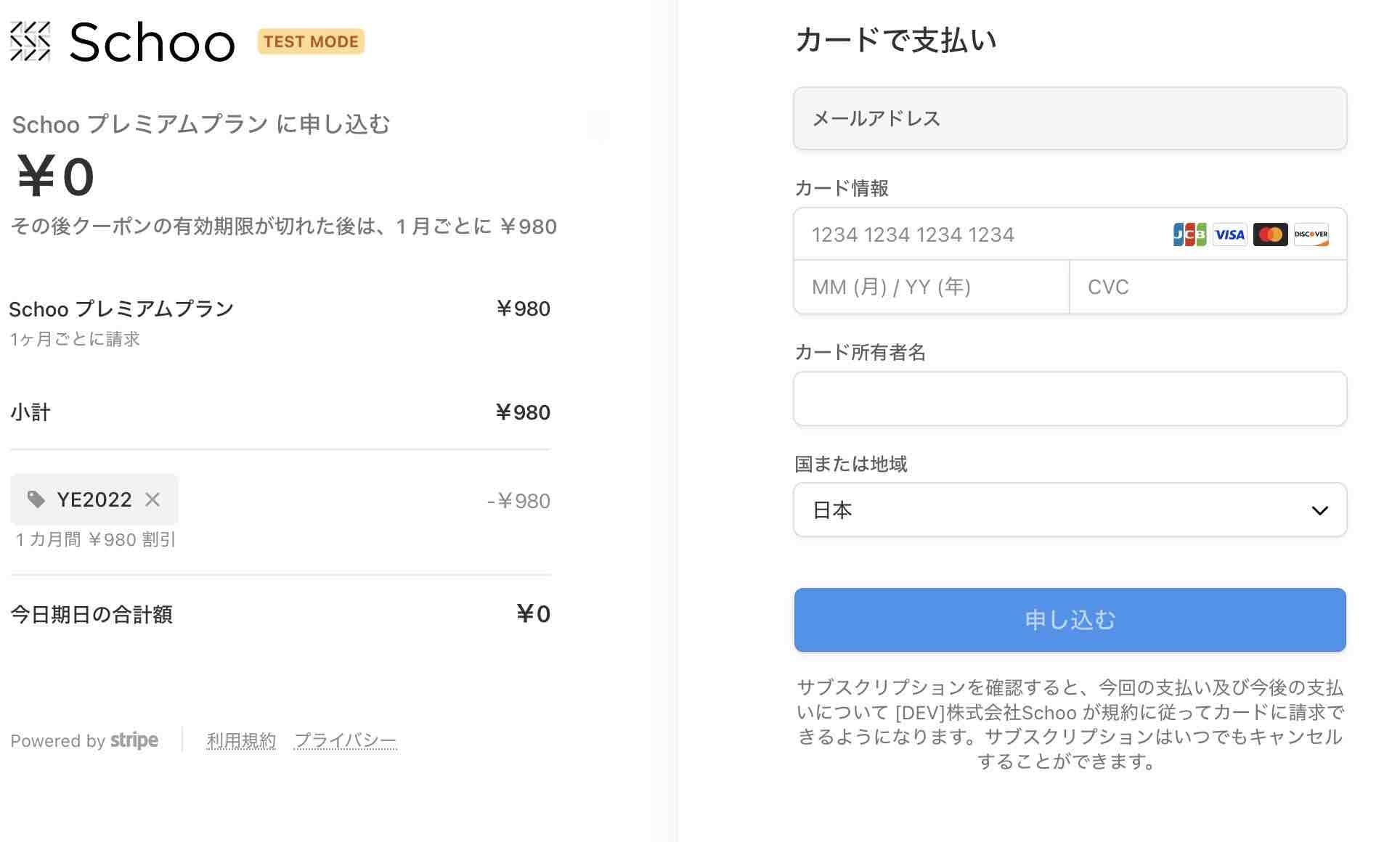This screenshot has width=1400, height=842.
Task: Open the プライバシー privacy link
Action: [x=345, y=740]
